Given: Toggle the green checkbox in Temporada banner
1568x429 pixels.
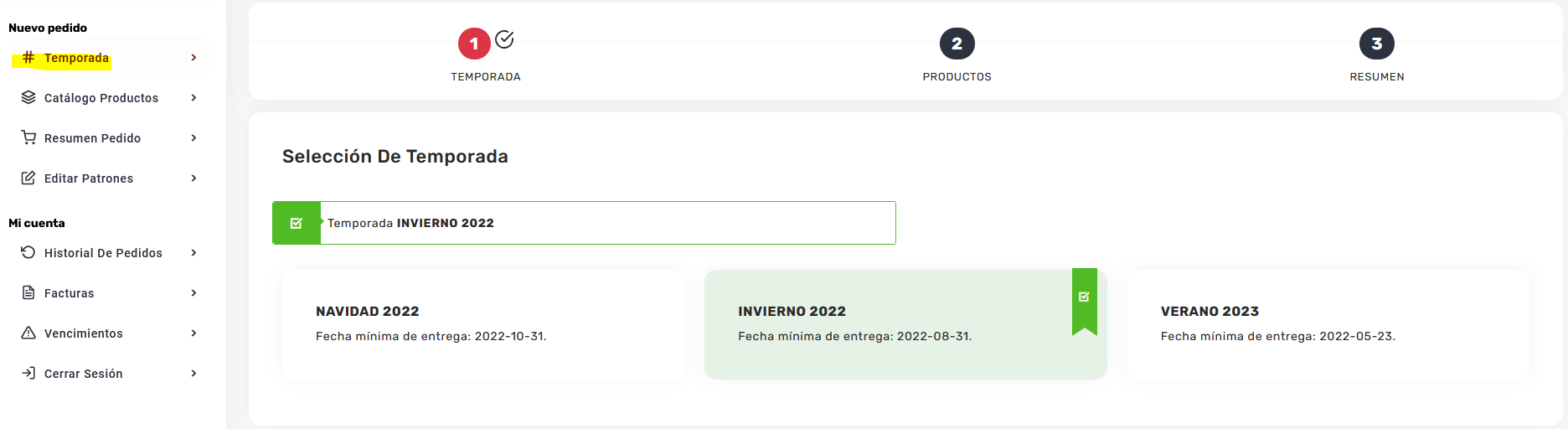Looking at the screenshot, I should click(297, 223).
